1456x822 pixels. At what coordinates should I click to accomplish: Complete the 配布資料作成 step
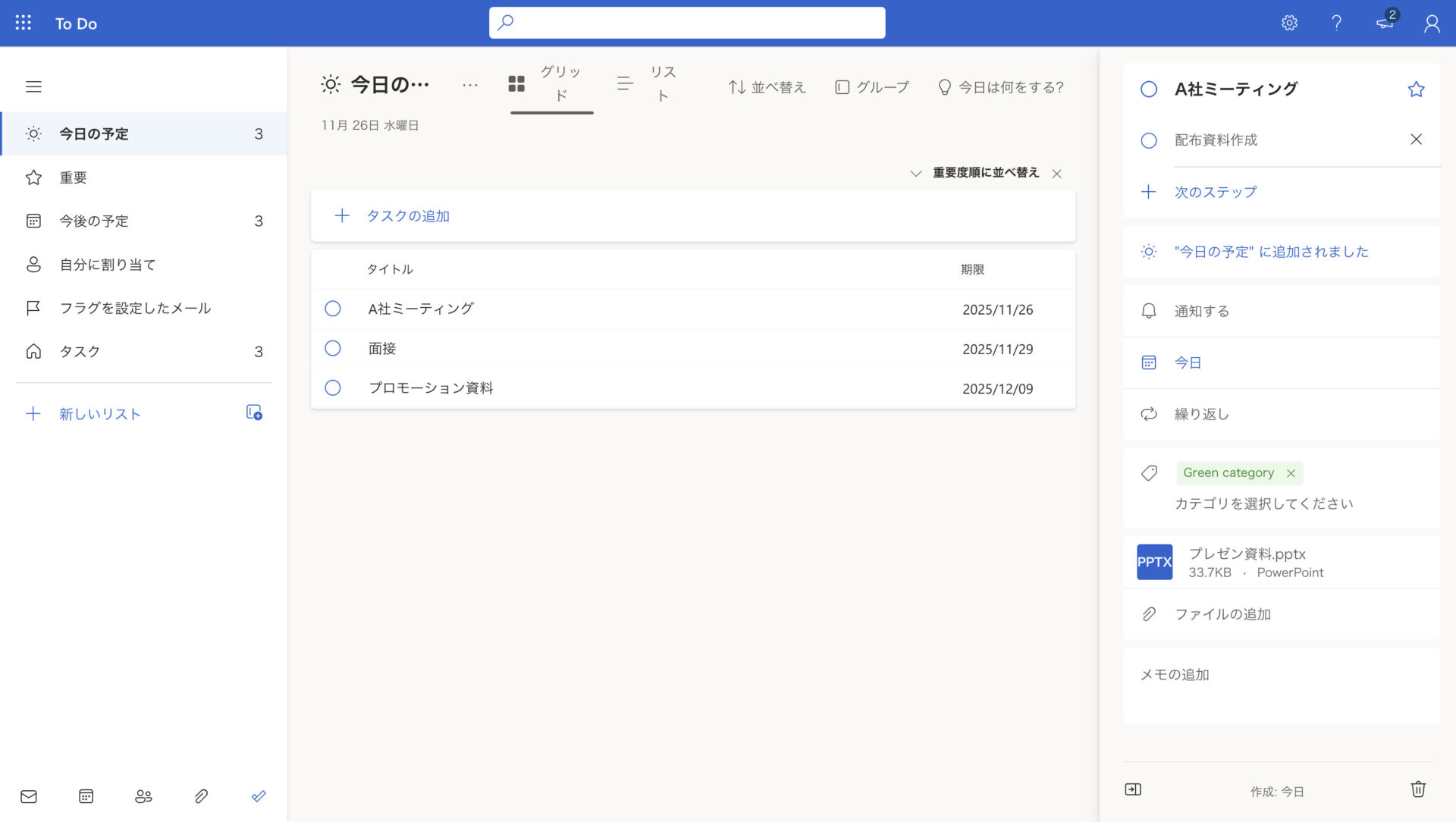1148,140
